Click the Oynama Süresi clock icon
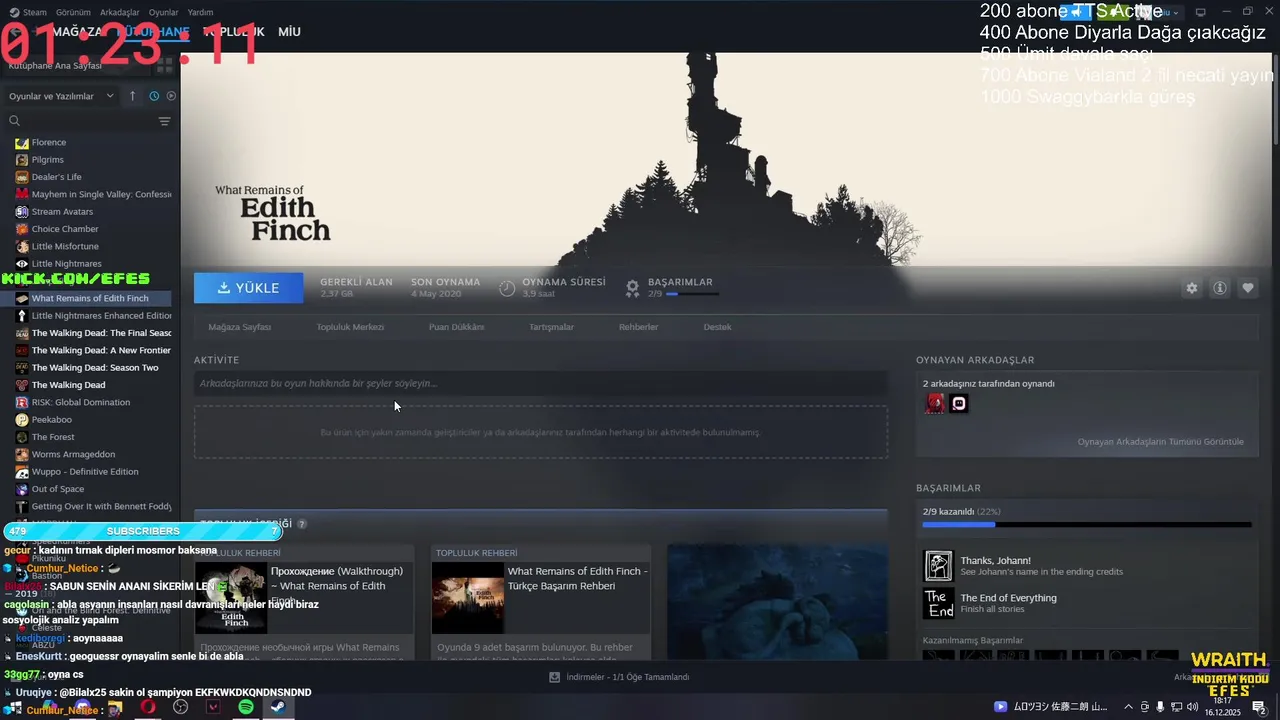This screenshot has width=1280, height=720. pyautogui.click(x=507, y=288)
